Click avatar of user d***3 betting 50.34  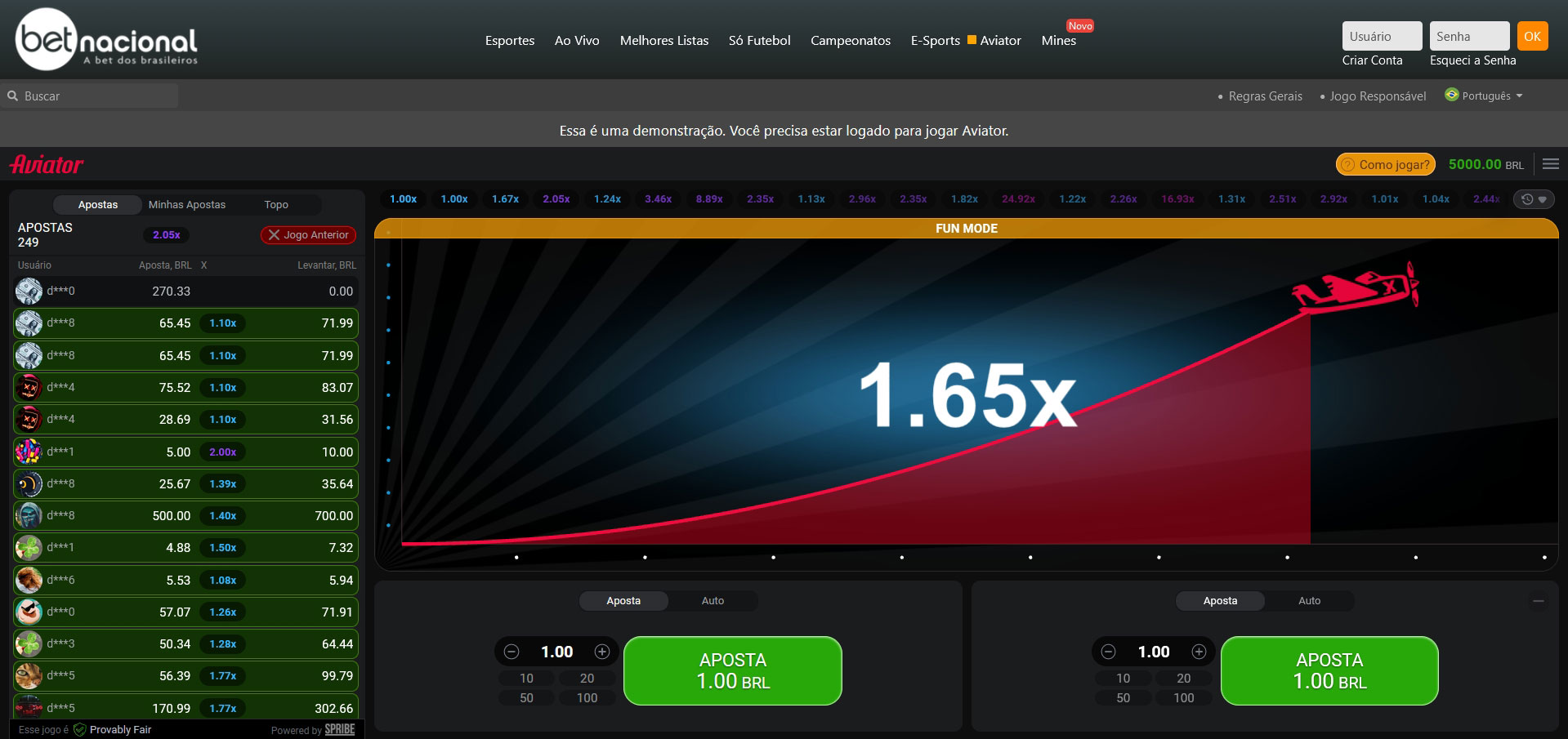[29, 643]
